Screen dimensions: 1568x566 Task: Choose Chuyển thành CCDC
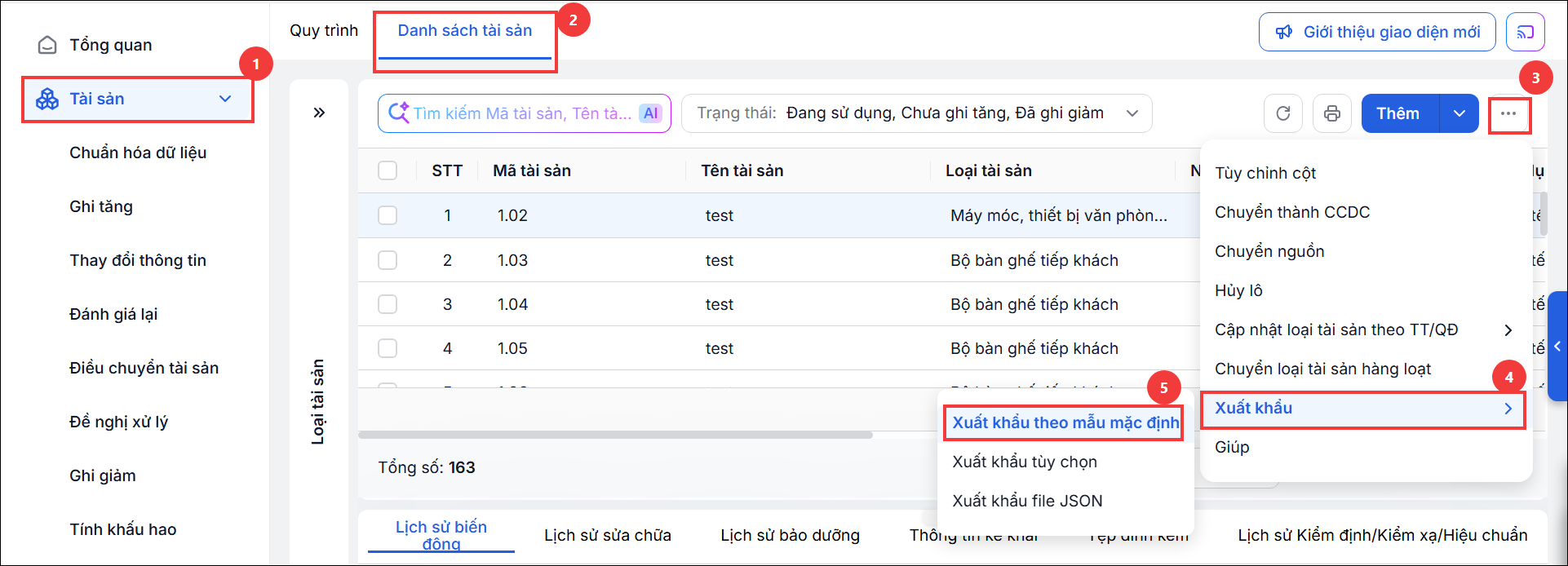[x=1366, y=212]
